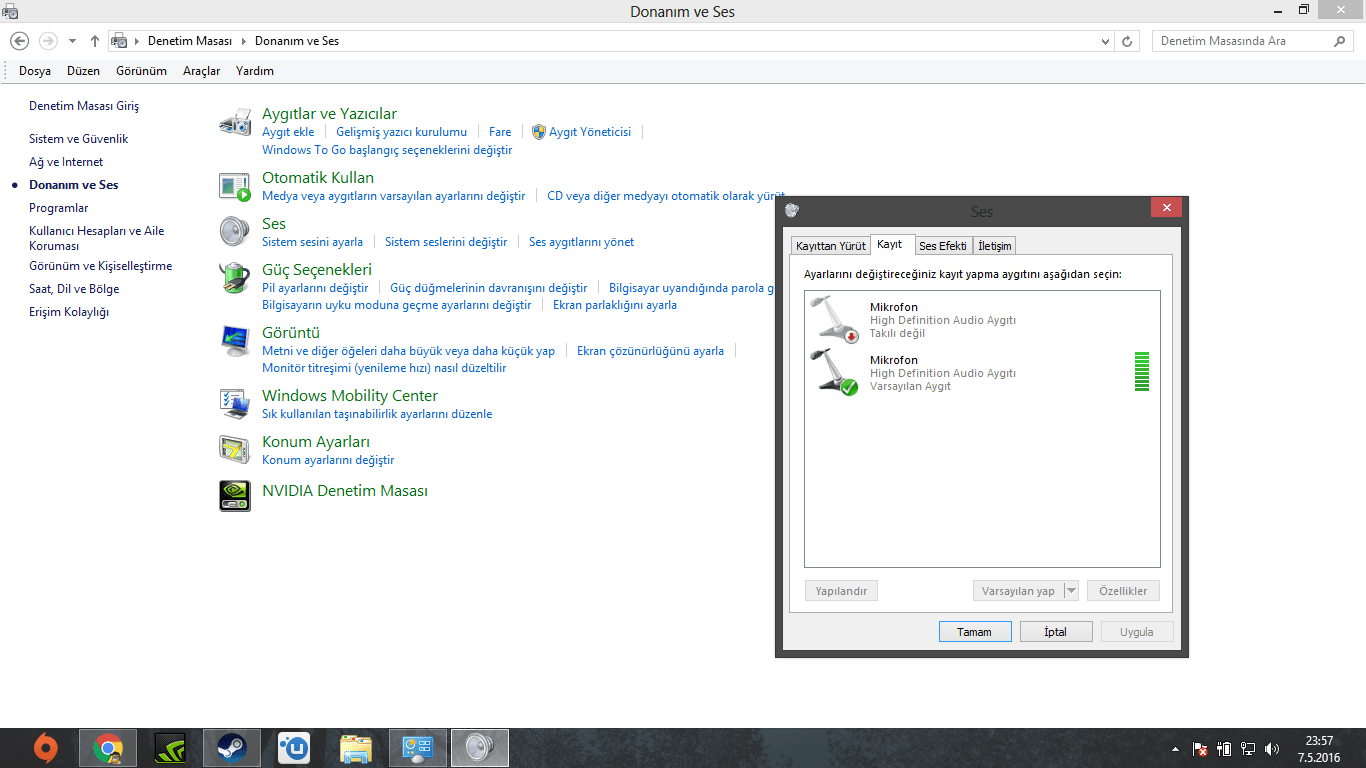This screenshot has width=1366, height=768.
Task: Open the Düzen menu
Action: click(x=84, y=71)
